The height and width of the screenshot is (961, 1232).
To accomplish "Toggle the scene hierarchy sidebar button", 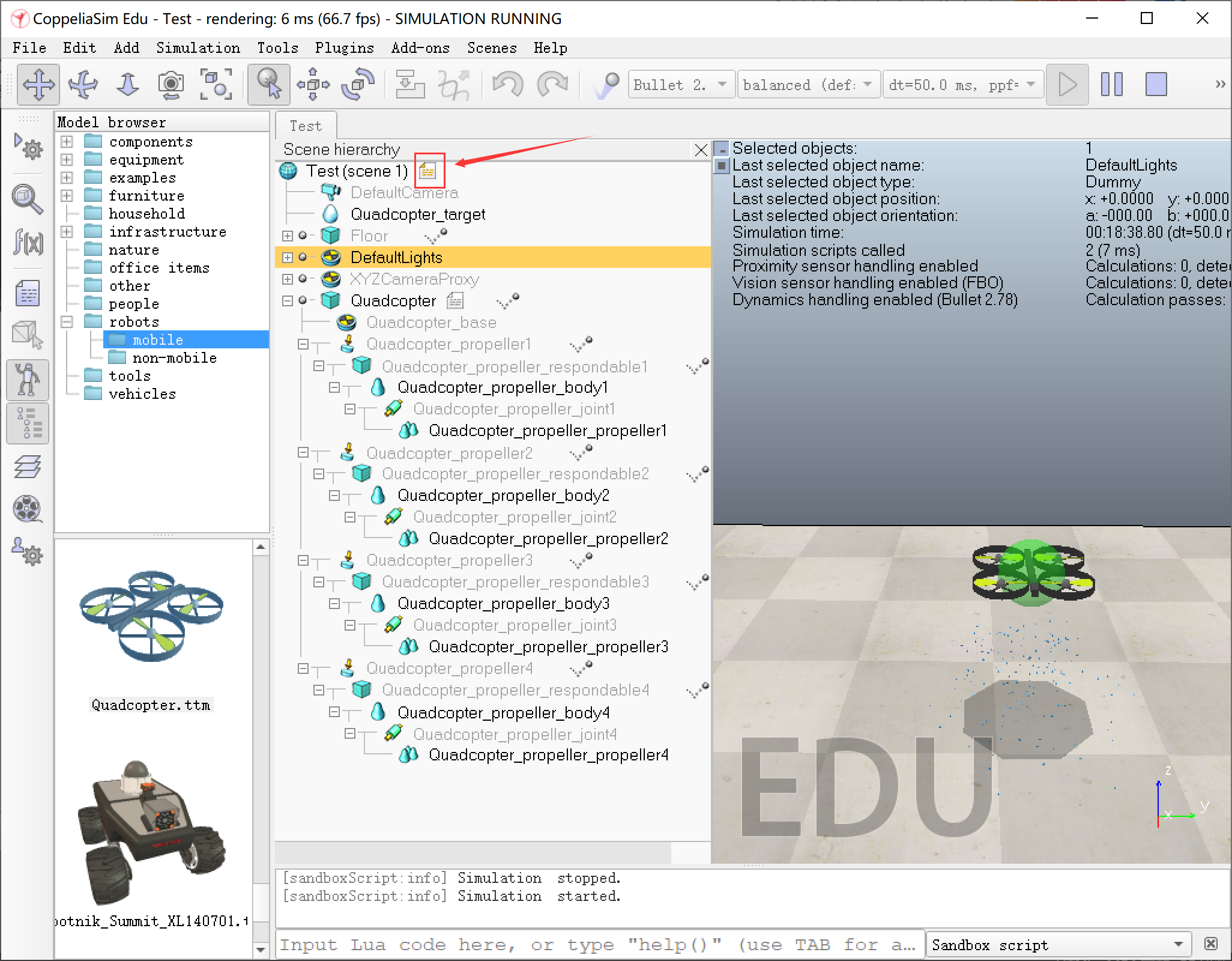I will [x=28, y=424].
